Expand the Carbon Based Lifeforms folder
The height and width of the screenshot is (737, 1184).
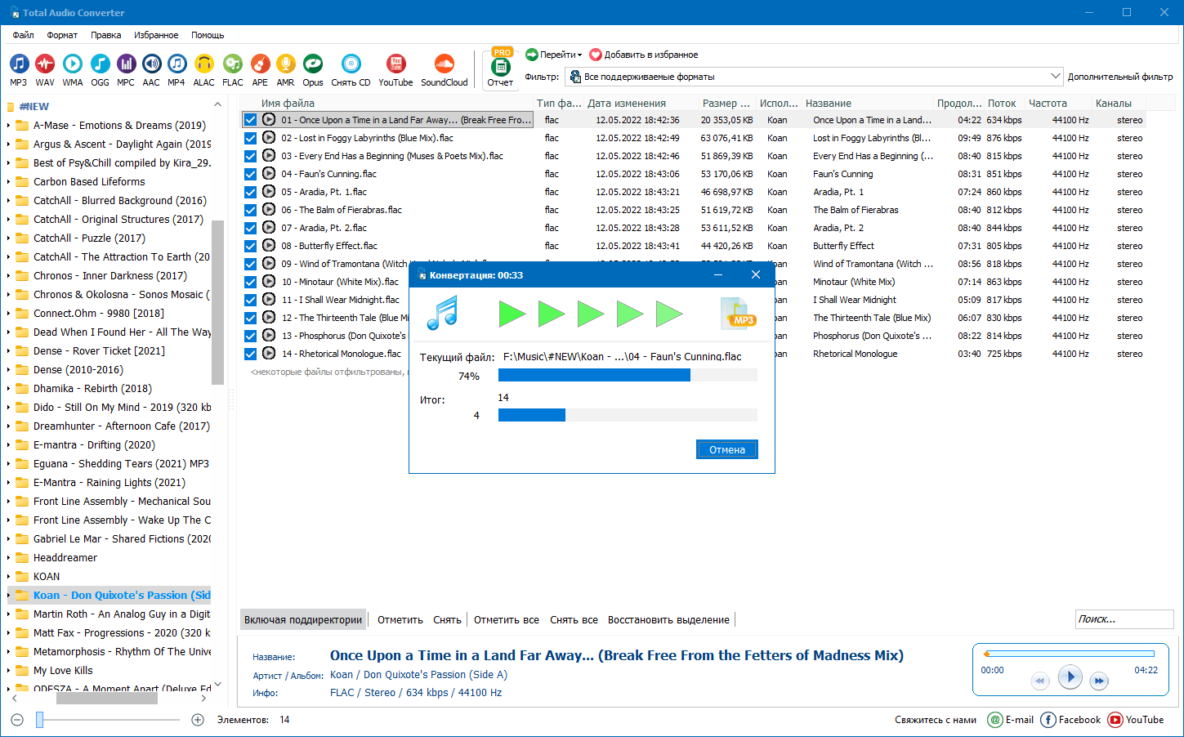[x=8, y=182]
